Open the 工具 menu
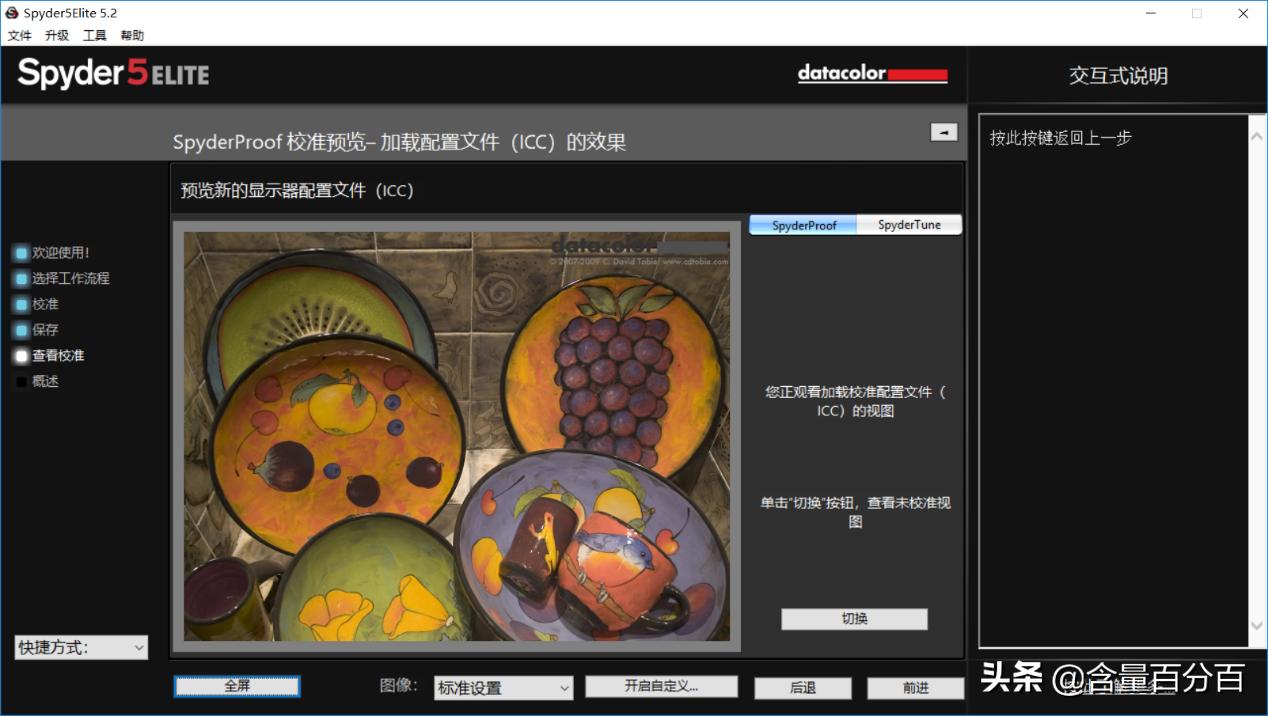1268x716 pixels. [x=94, y=34]
